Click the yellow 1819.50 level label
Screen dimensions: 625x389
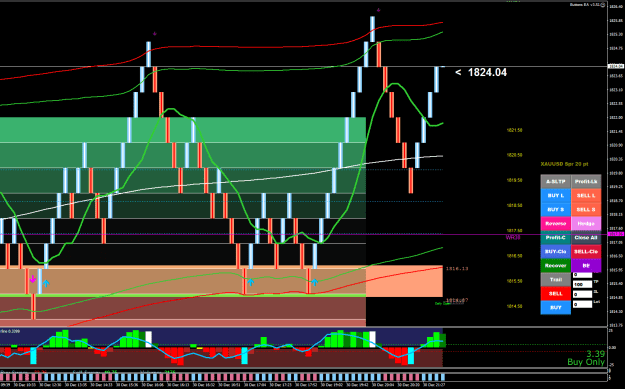(514, 181)
